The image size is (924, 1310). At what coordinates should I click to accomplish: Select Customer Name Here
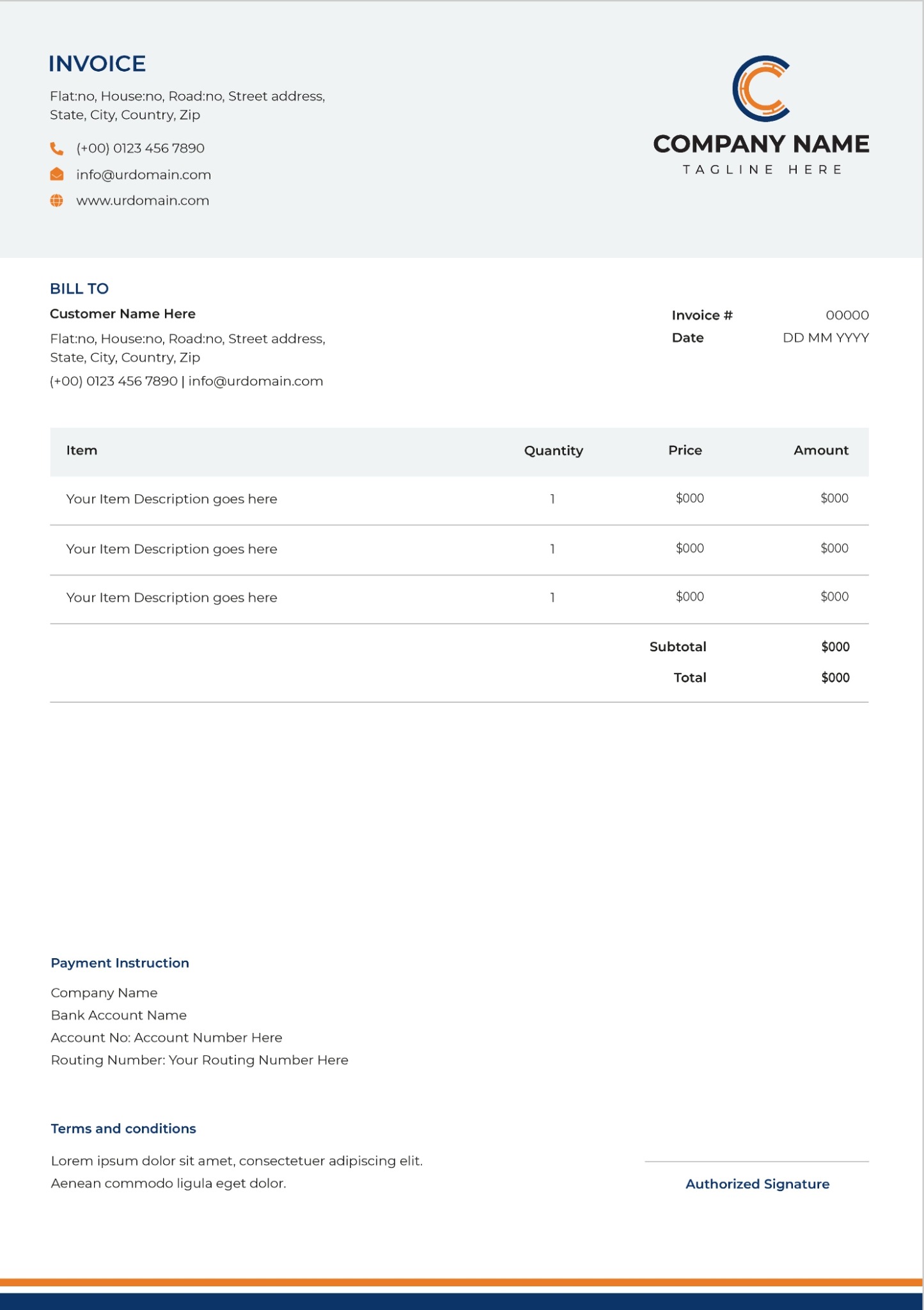coord(123,313)
